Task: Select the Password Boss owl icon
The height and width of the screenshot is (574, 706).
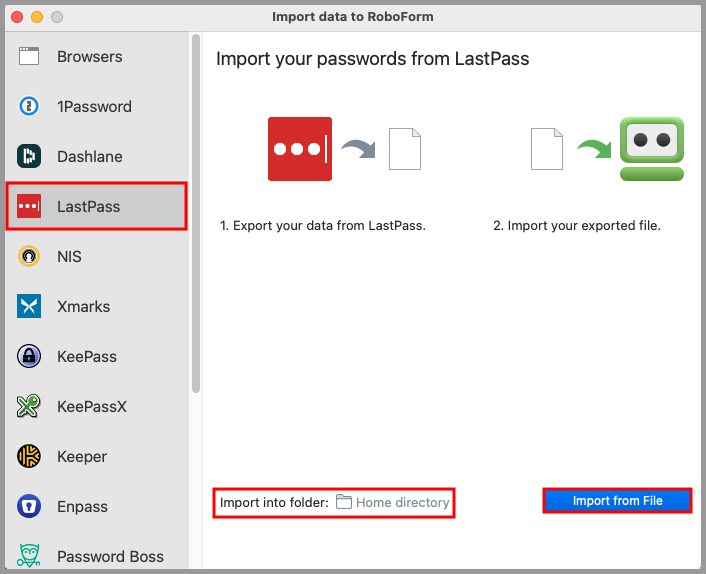Action: [x=29, y=556]
